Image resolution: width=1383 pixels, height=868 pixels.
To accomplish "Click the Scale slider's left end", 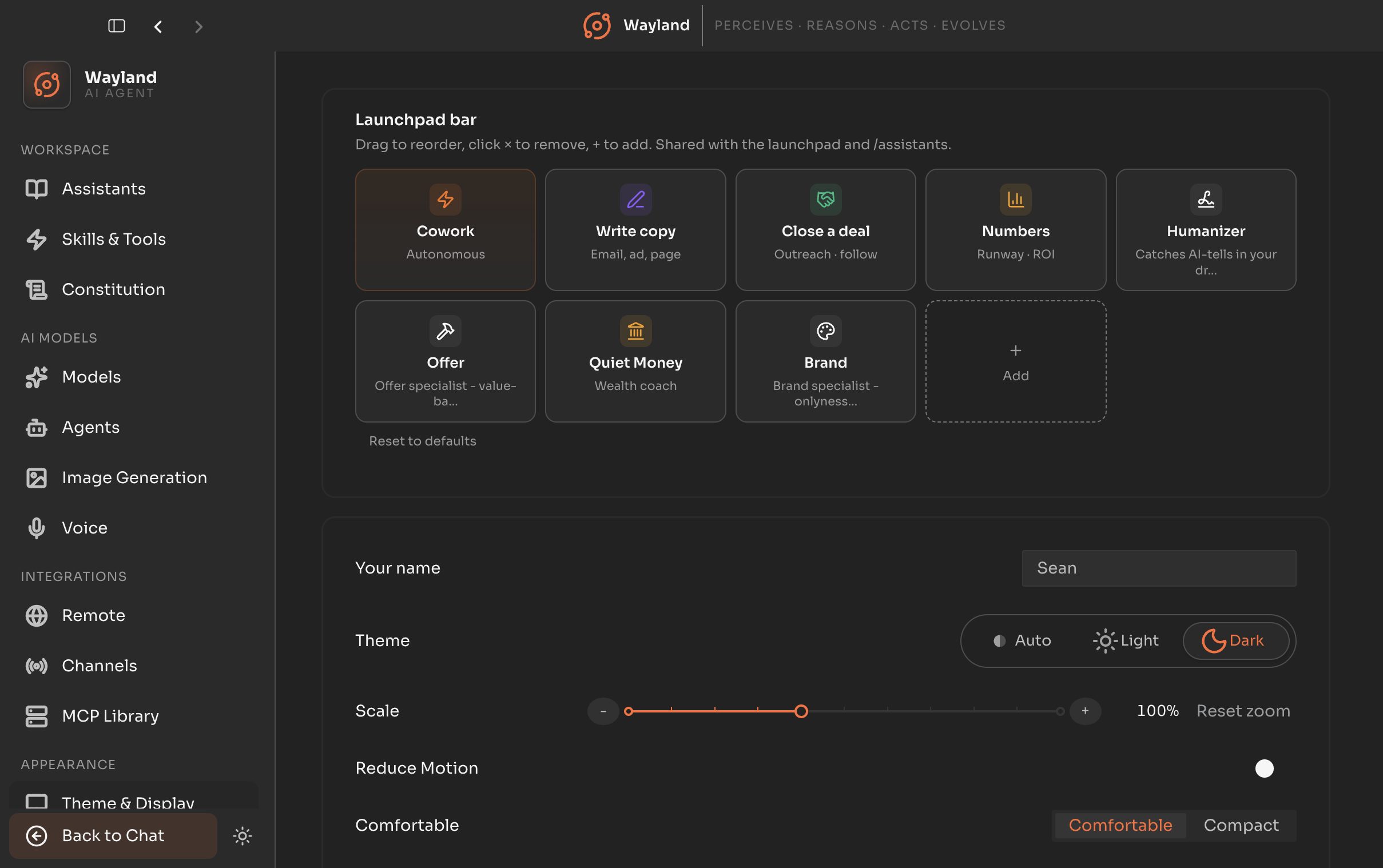I will click(x=629, y=712).
